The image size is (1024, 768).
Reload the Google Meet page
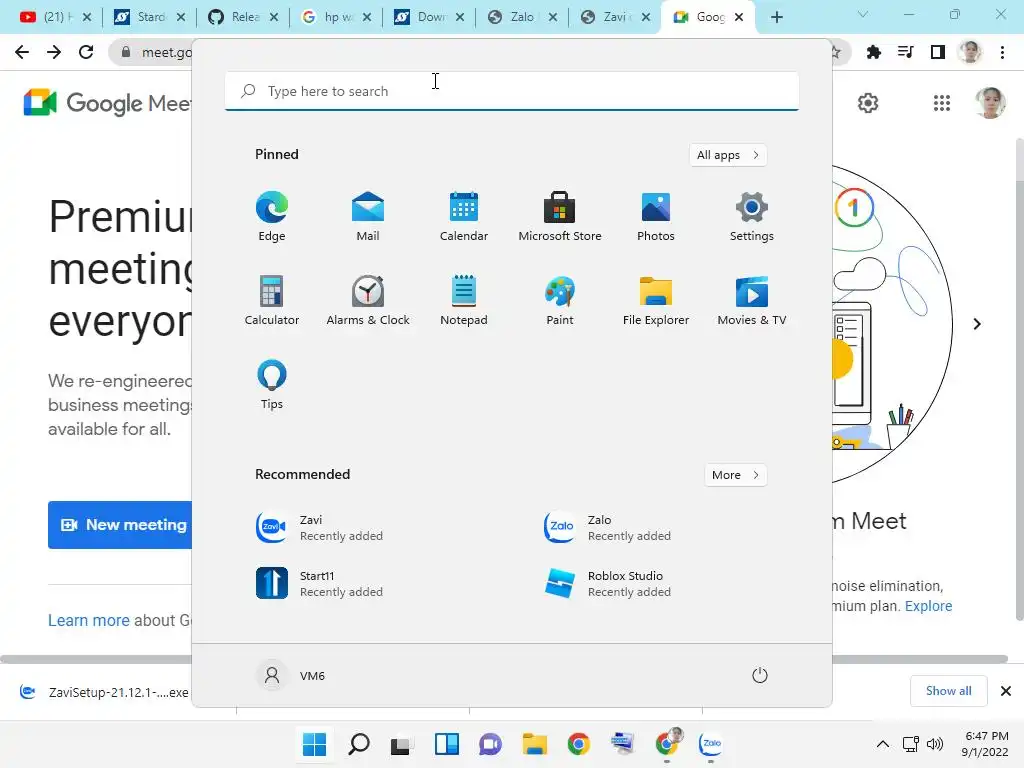(86, 52)
